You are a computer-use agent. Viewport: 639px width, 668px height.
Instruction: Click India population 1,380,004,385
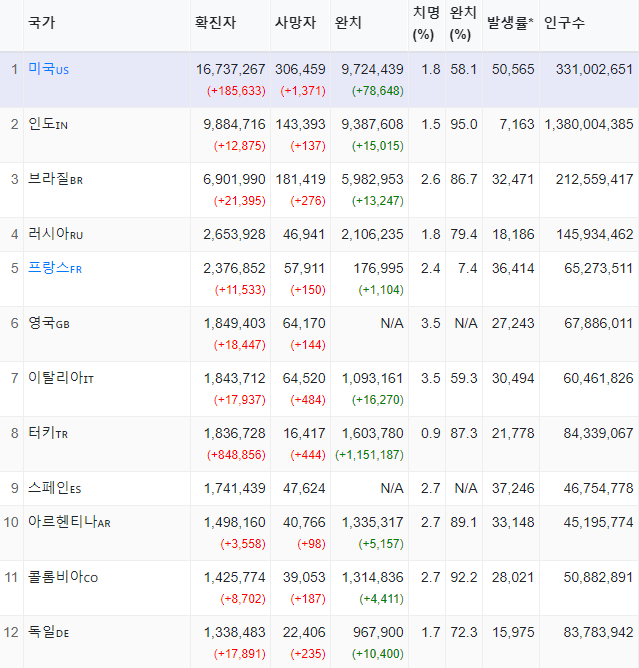point(589,124)
